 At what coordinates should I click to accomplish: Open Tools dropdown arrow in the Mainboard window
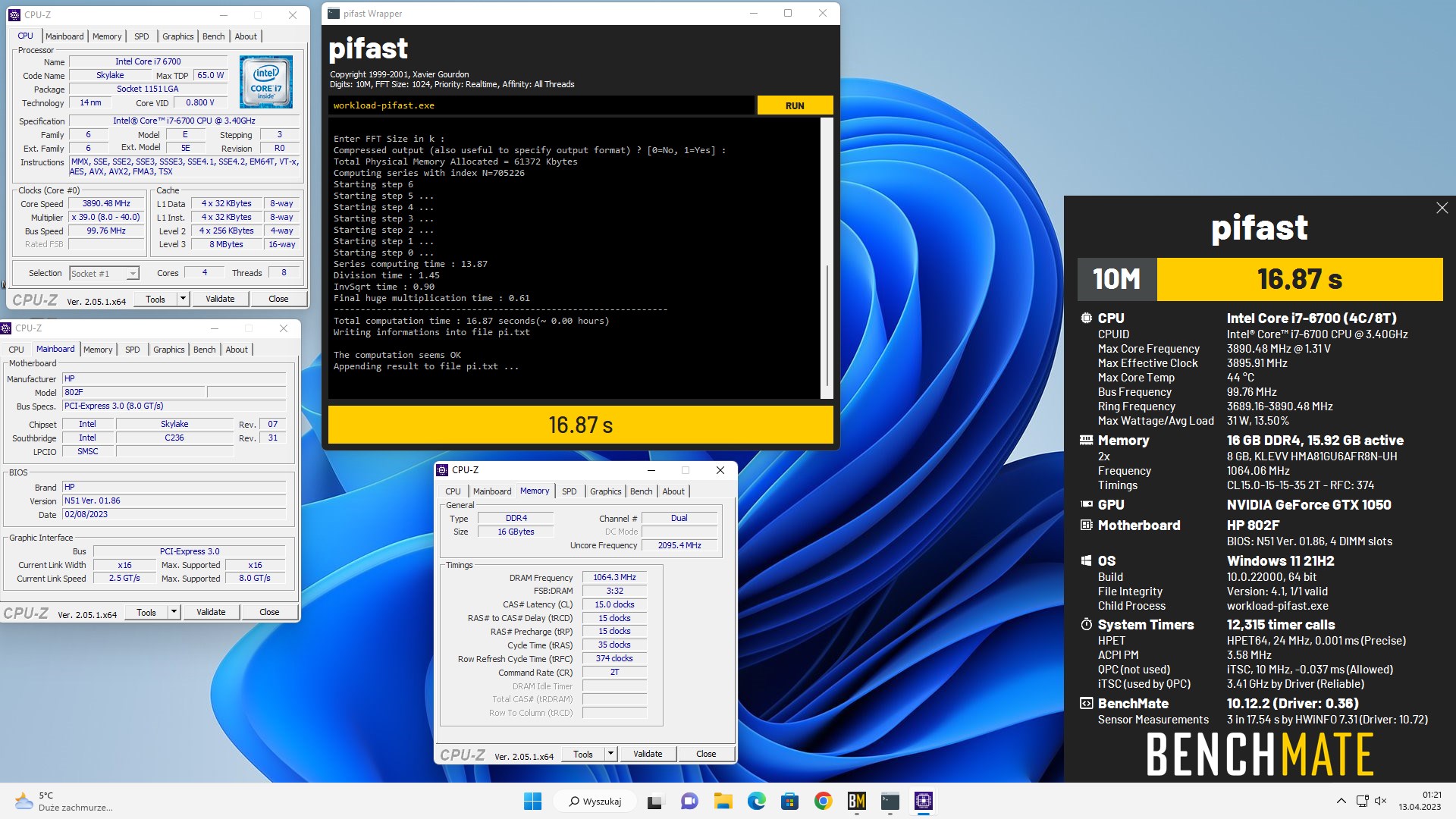[174, 612]
